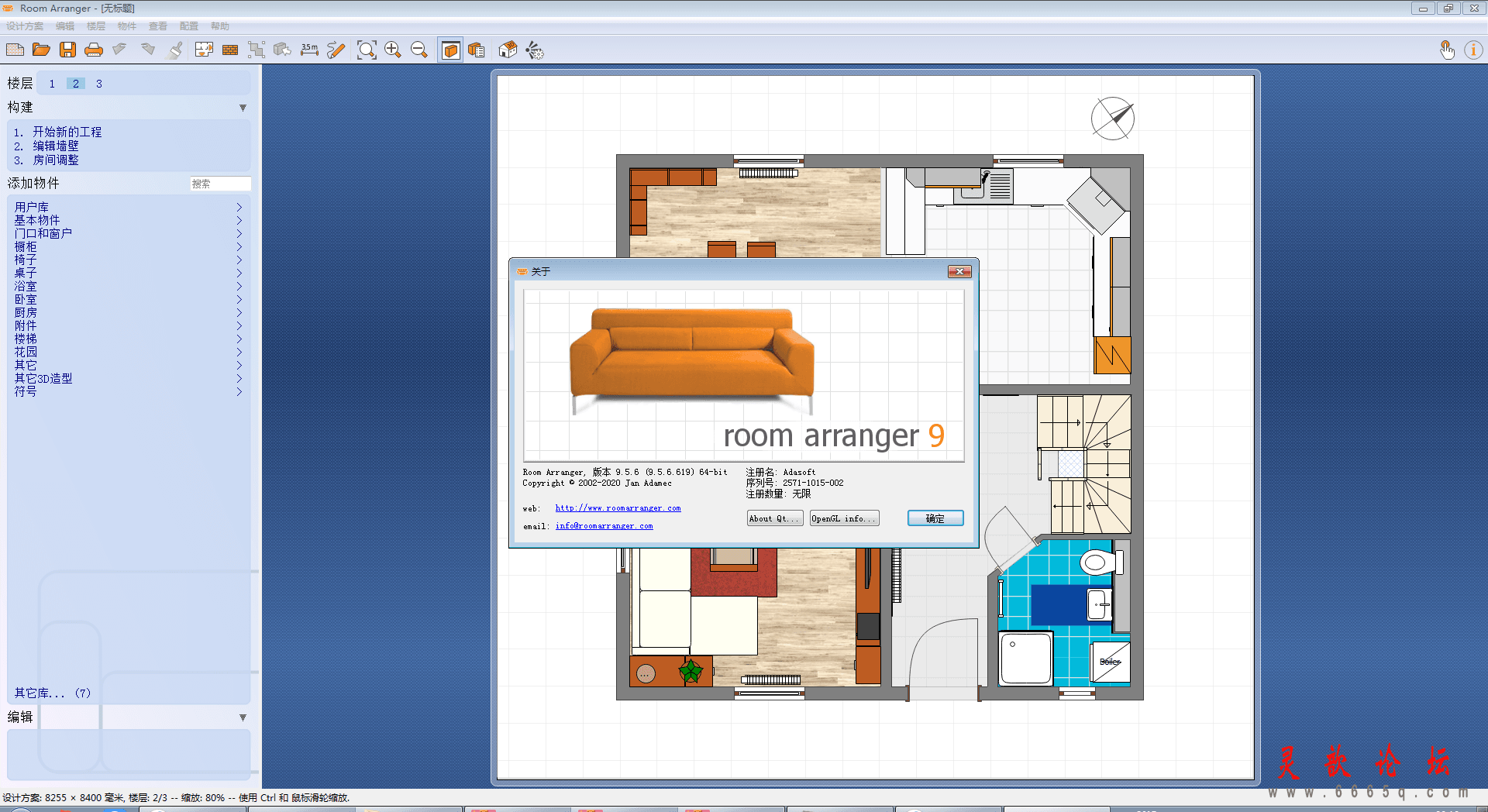This screenshot has width=1488, height=812.
Task: Open the 设计方案 menu
Action: point(25,26)
